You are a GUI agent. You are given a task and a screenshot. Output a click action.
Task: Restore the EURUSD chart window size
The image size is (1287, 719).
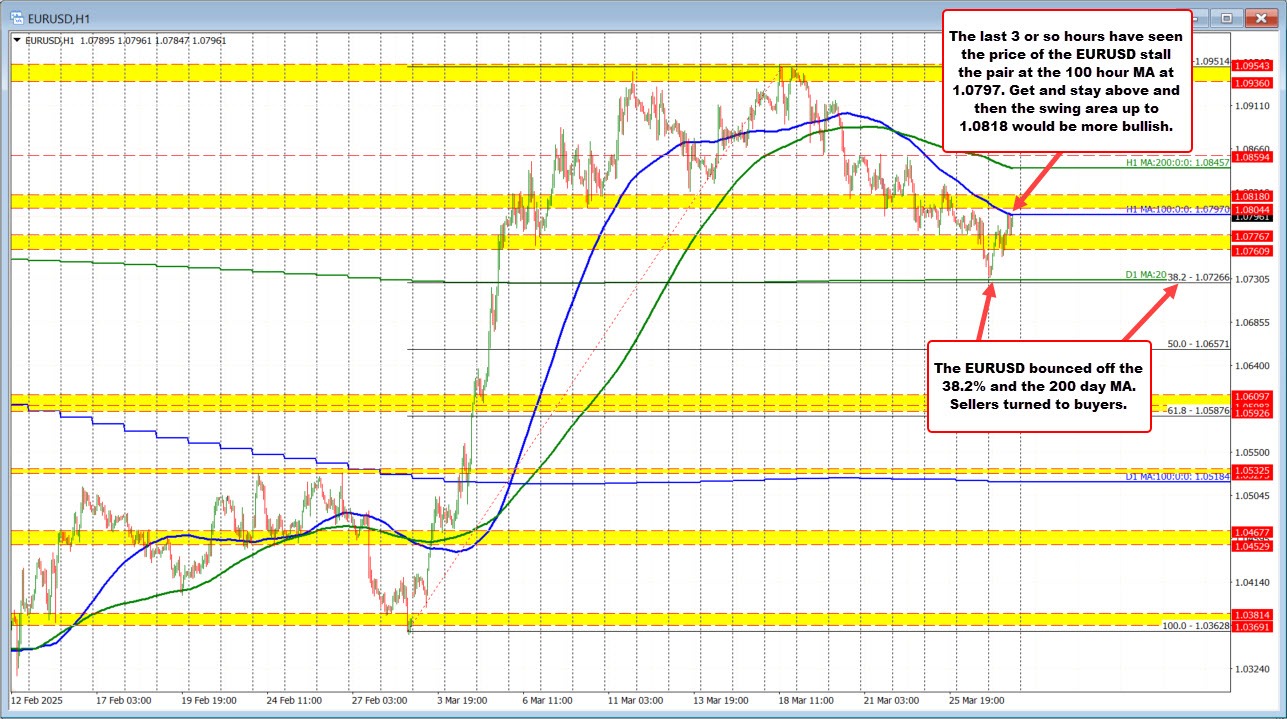(x=1227, y=17)
